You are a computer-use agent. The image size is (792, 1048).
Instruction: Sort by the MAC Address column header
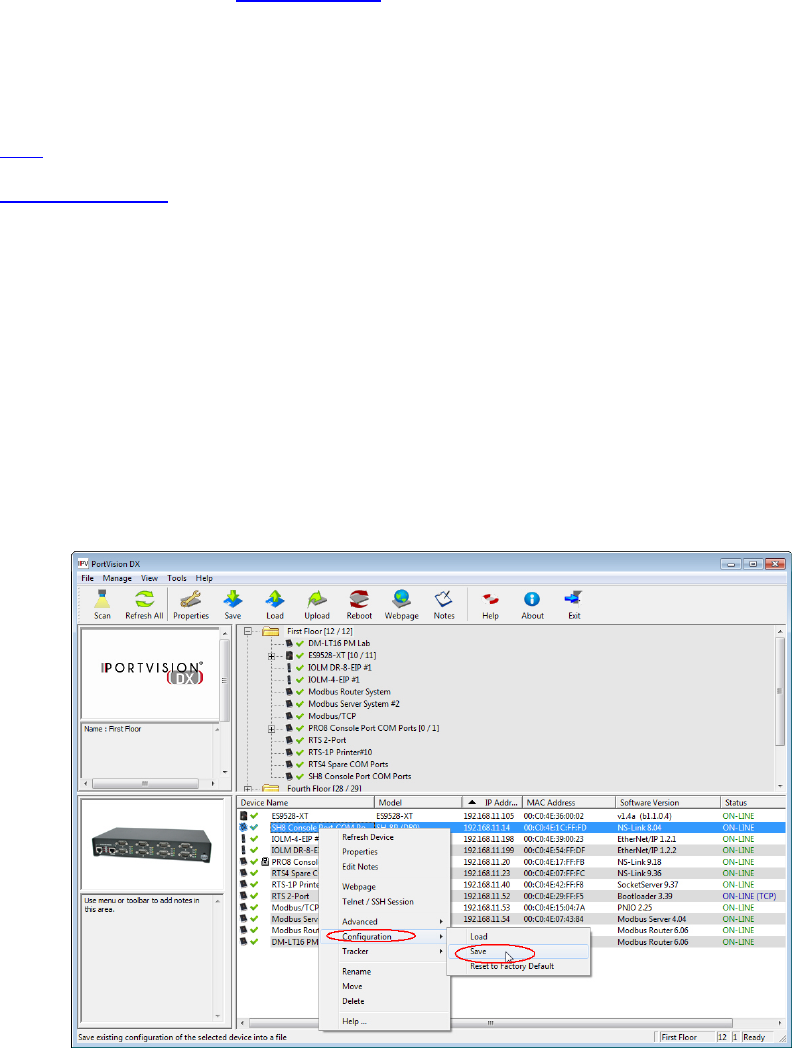pyautogui.click(x=569, y=802)
